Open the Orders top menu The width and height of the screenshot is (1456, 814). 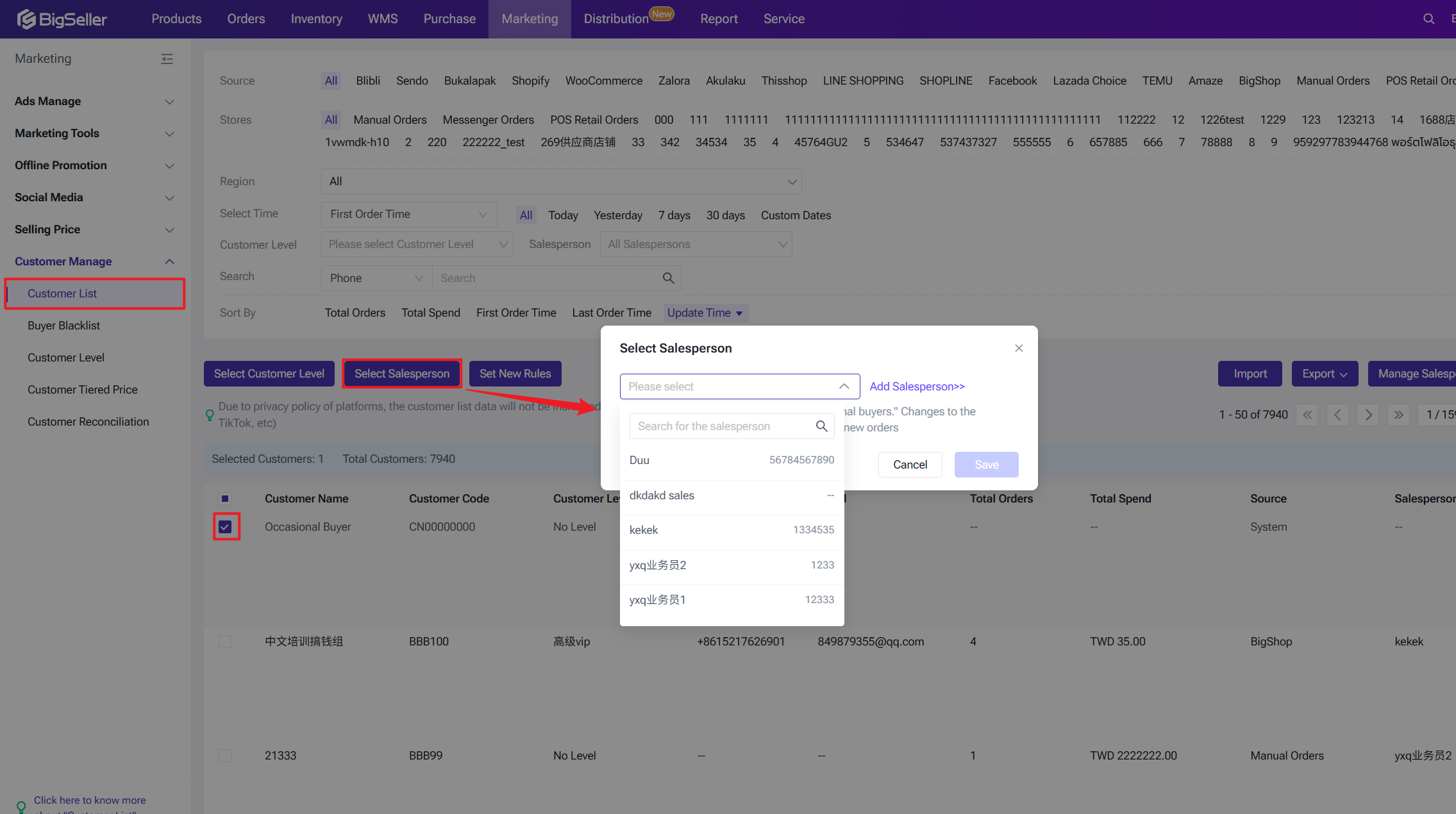(x=246, y=19)
